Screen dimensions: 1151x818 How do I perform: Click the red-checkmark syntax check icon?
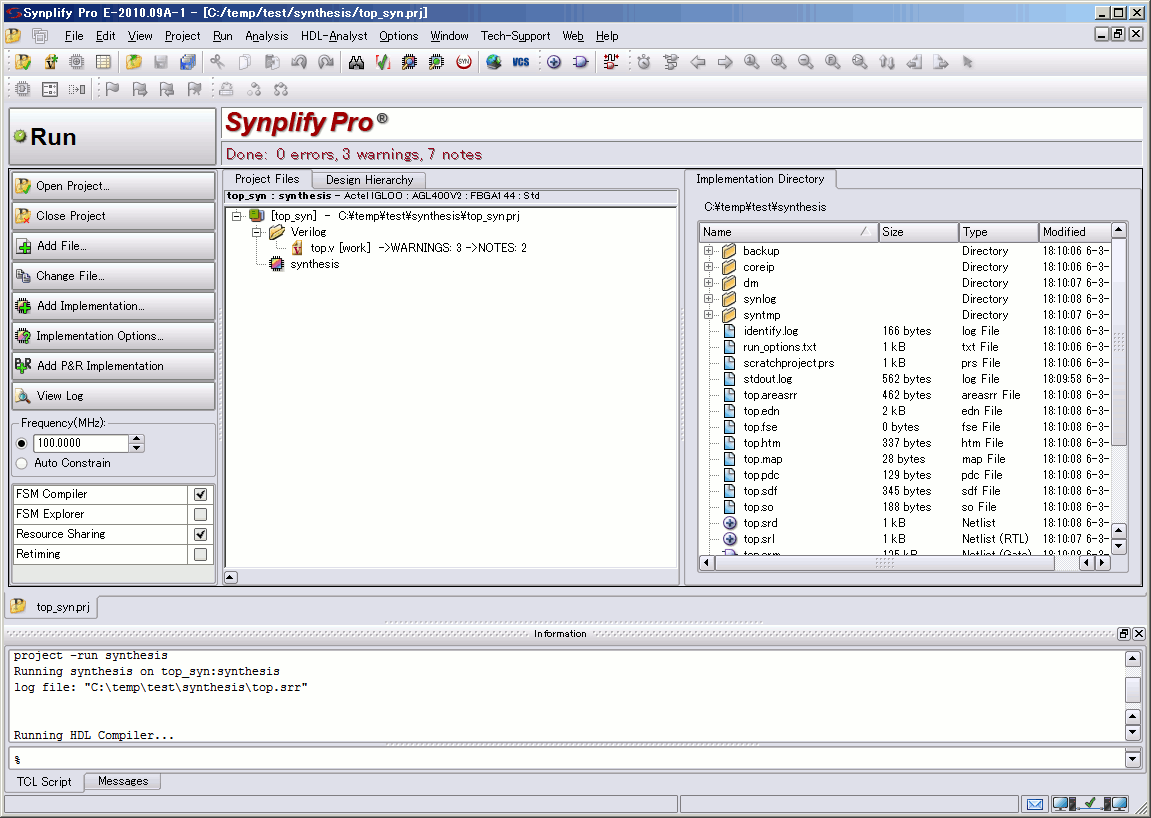382,62
